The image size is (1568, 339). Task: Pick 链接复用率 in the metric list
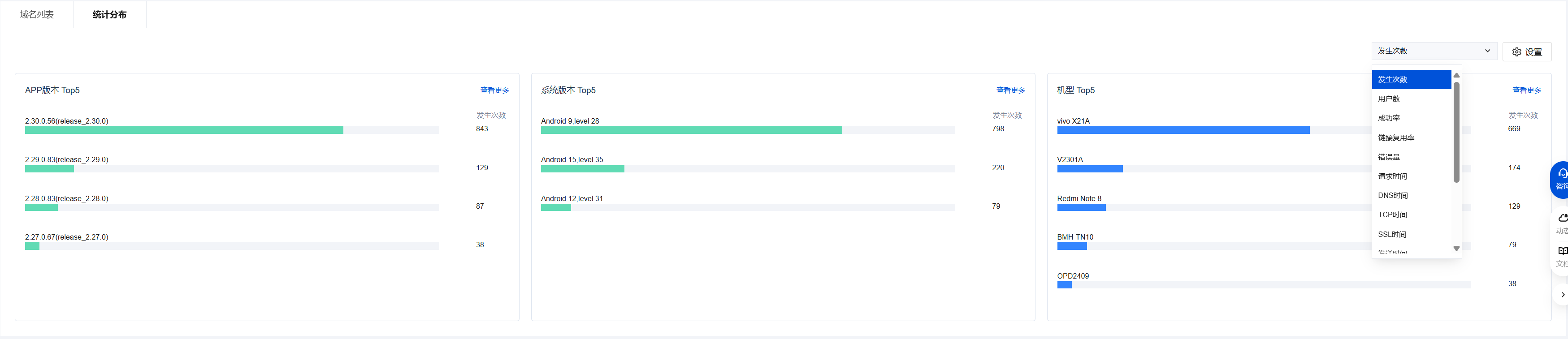(1396, 137)
